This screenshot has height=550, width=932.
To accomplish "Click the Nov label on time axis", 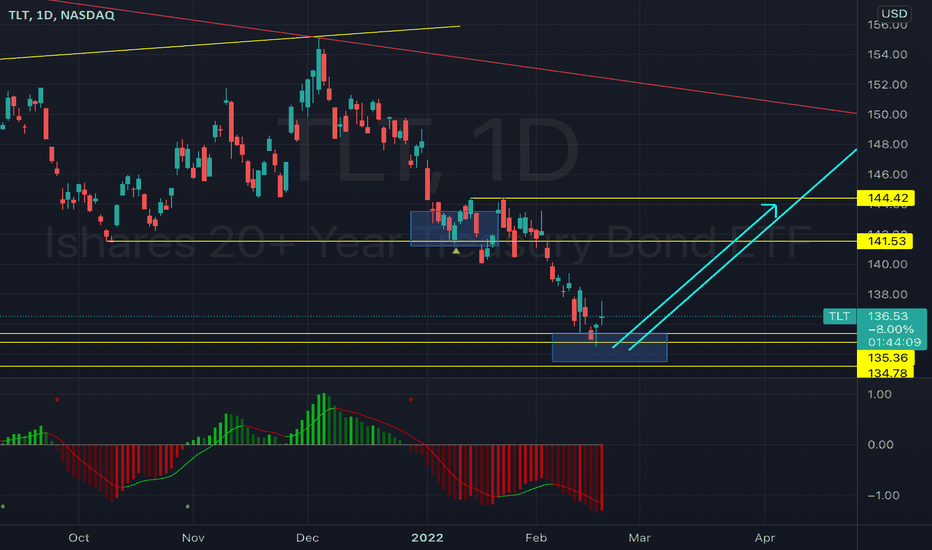I will 193,538.
